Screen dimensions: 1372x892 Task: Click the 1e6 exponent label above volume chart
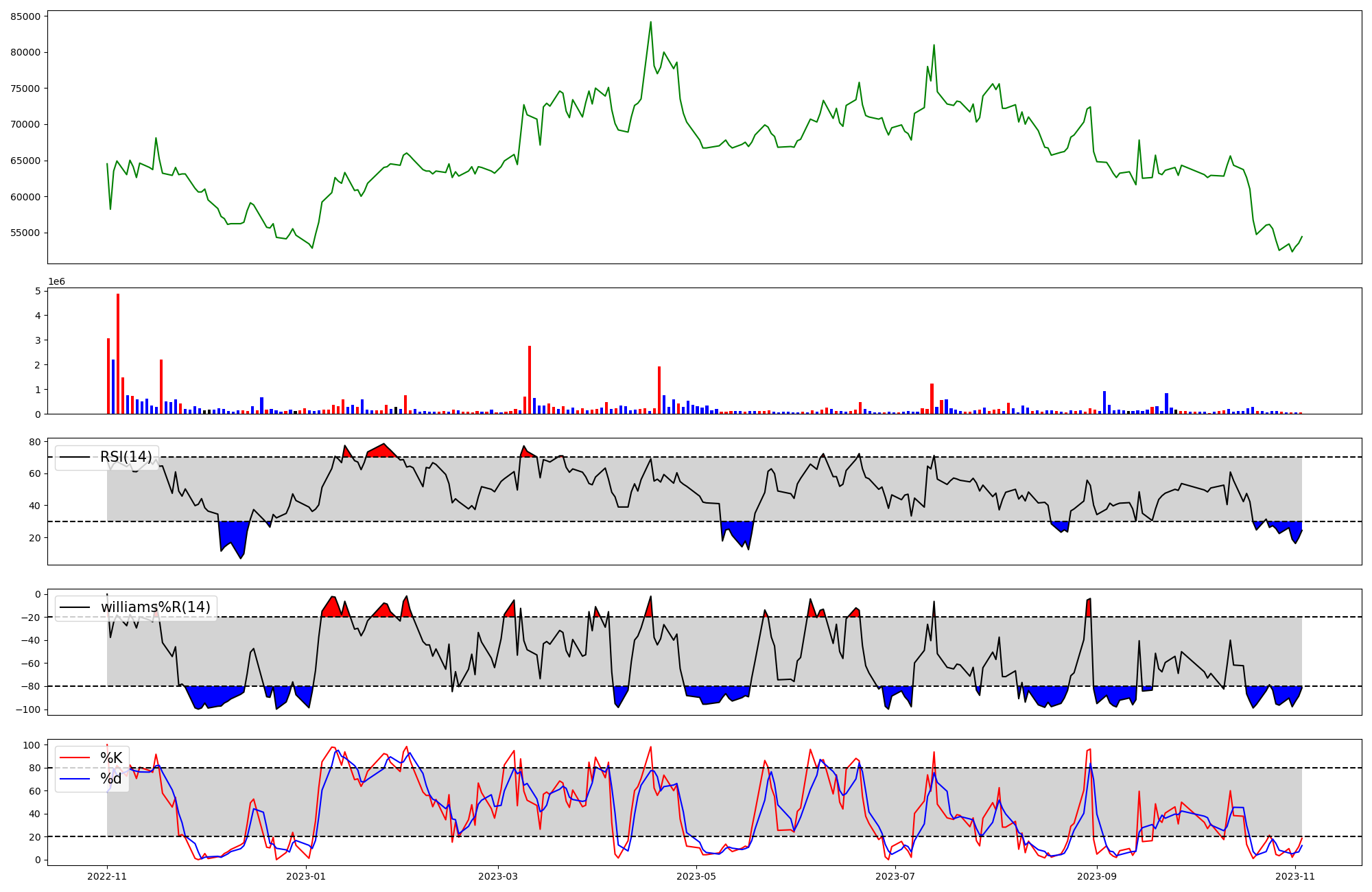click(56, 281)
